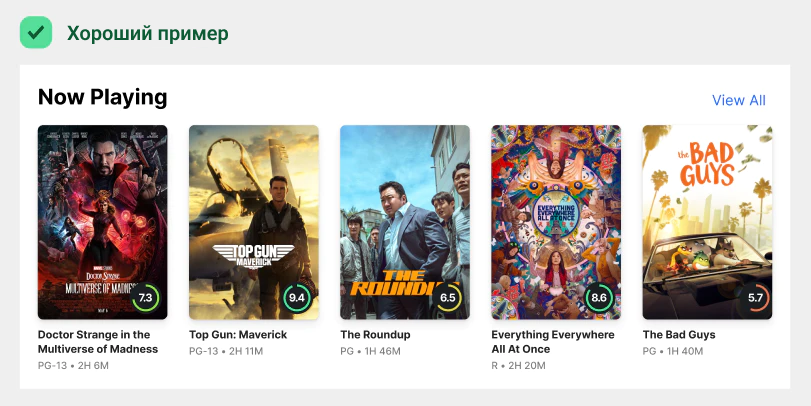The image size is (811, 406).
Task: Click the 8.6 rating circle
Action: pos(598,298)
